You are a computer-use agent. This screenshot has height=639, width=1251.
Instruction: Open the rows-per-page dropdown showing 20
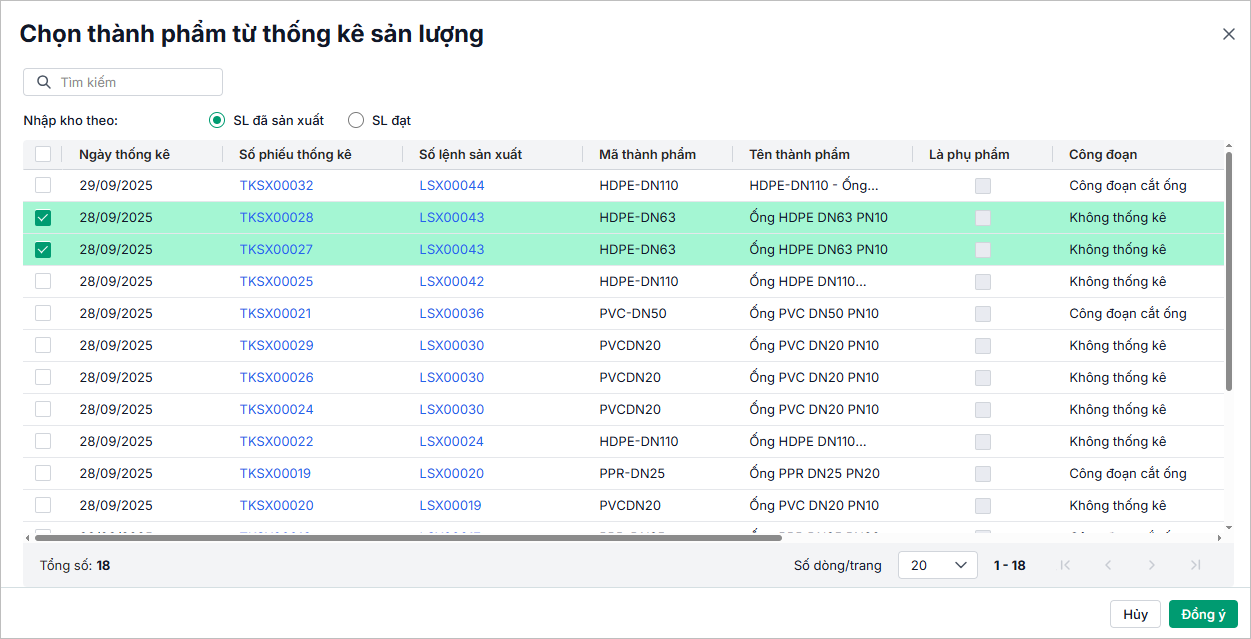pos(937,565)
